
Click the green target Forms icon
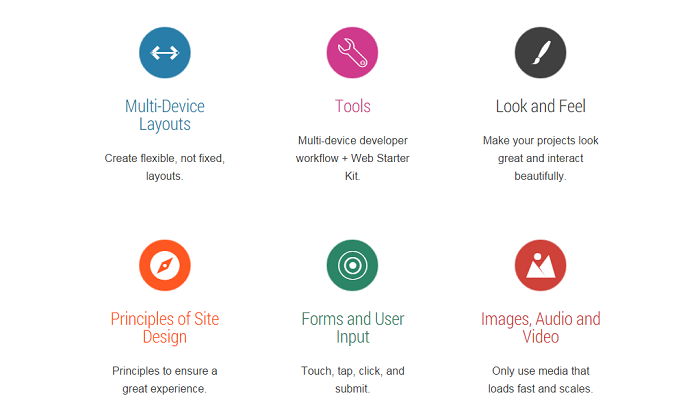click(x=352, y=265)
